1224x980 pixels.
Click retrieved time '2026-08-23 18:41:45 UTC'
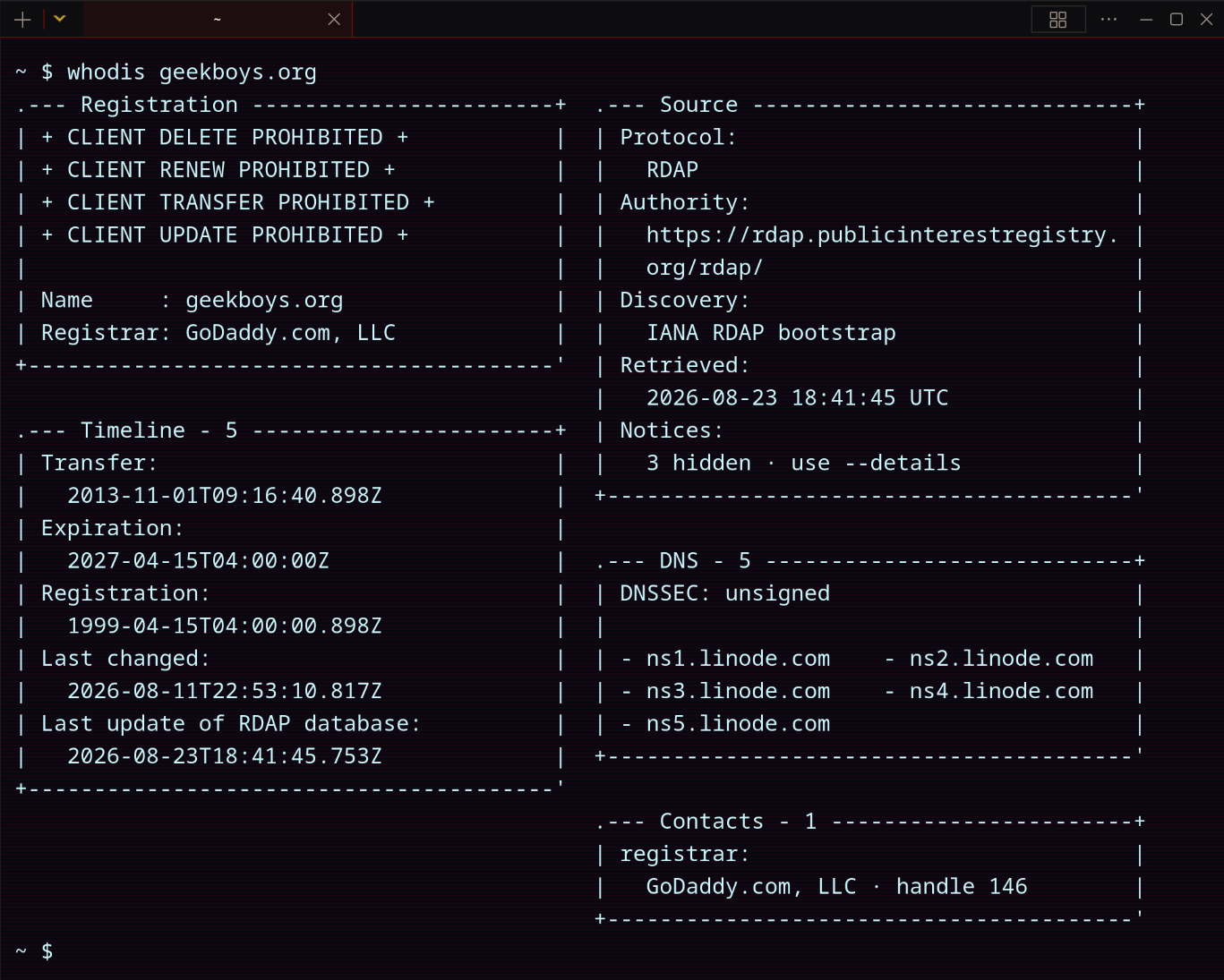797,398
